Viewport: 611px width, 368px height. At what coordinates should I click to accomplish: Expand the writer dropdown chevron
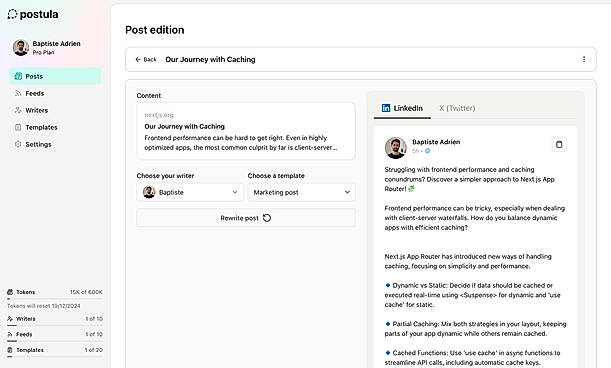(x=235, y=192)
